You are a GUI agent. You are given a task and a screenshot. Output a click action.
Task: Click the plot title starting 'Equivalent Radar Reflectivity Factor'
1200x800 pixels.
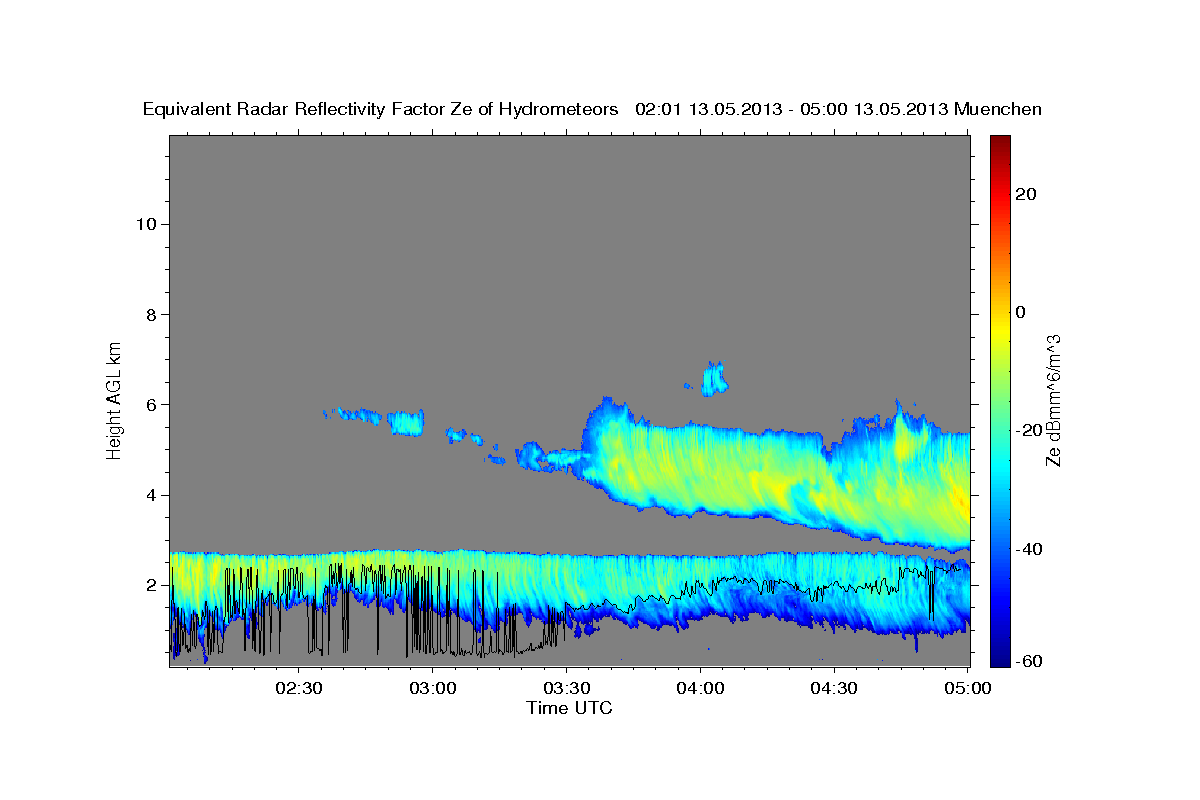click(593, 109)
